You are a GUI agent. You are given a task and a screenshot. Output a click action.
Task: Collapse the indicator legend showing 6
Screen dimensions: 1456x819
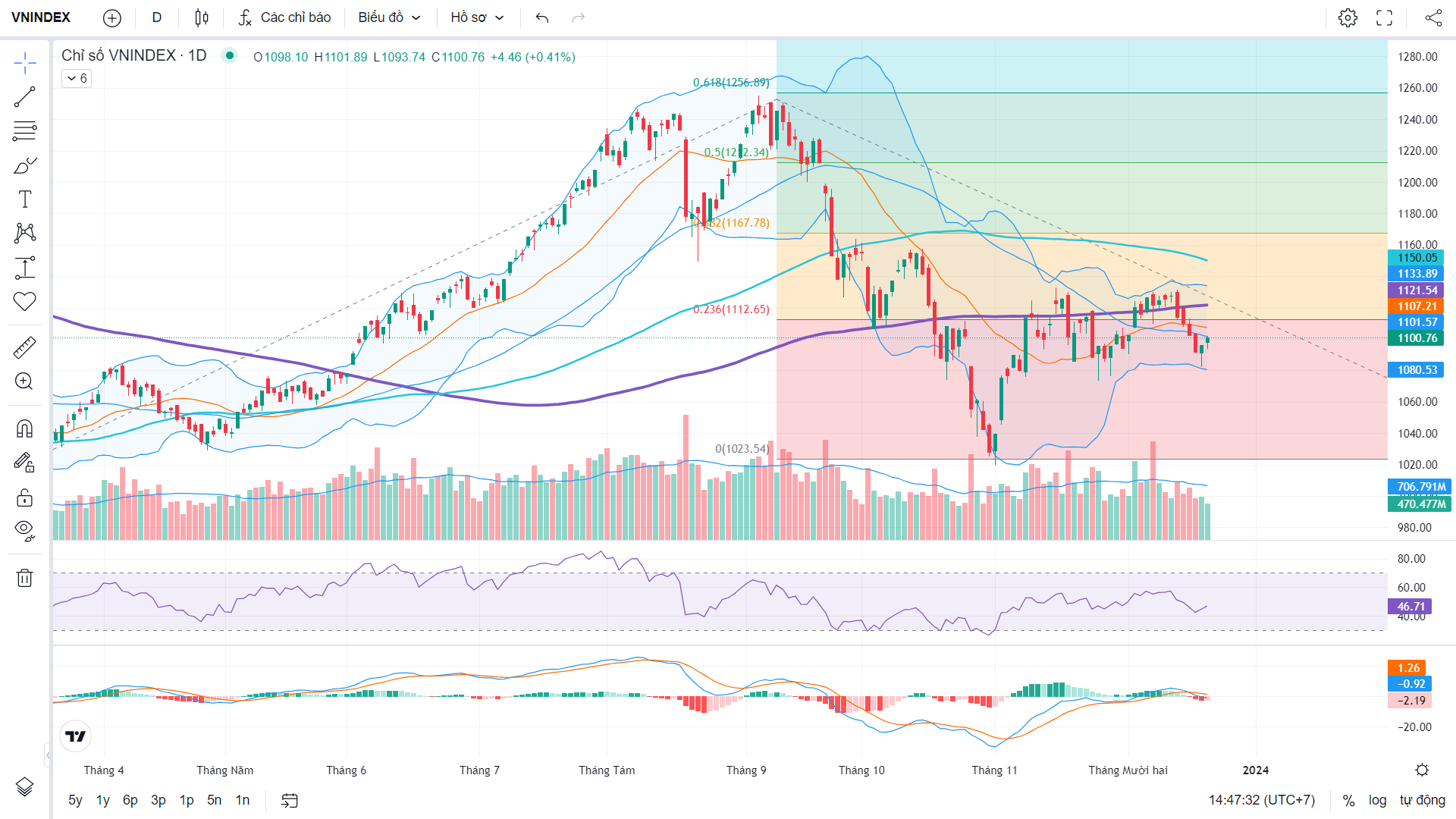pos(77,78)
